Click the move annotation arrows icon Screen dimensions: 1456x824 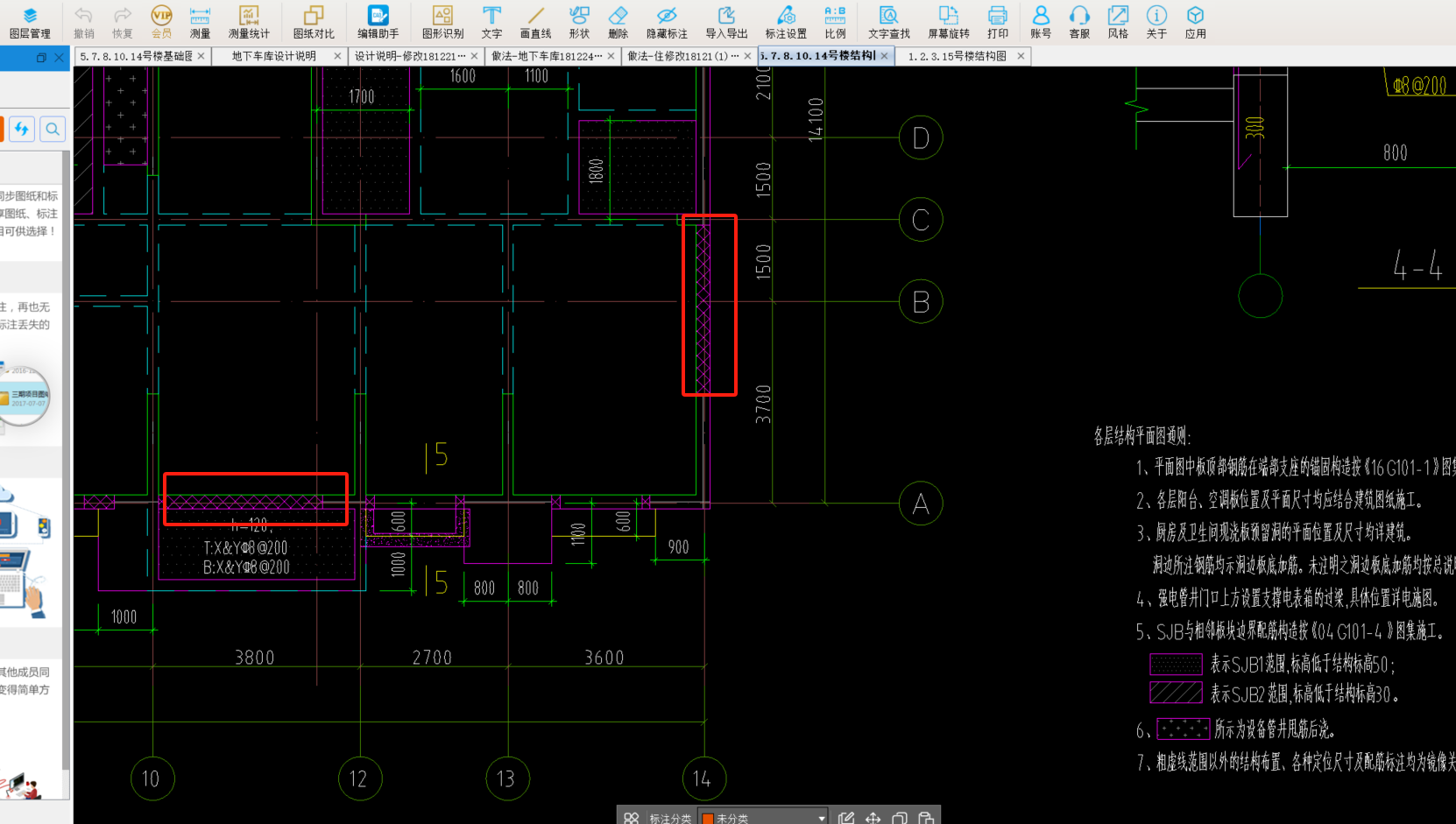[873, 818]
